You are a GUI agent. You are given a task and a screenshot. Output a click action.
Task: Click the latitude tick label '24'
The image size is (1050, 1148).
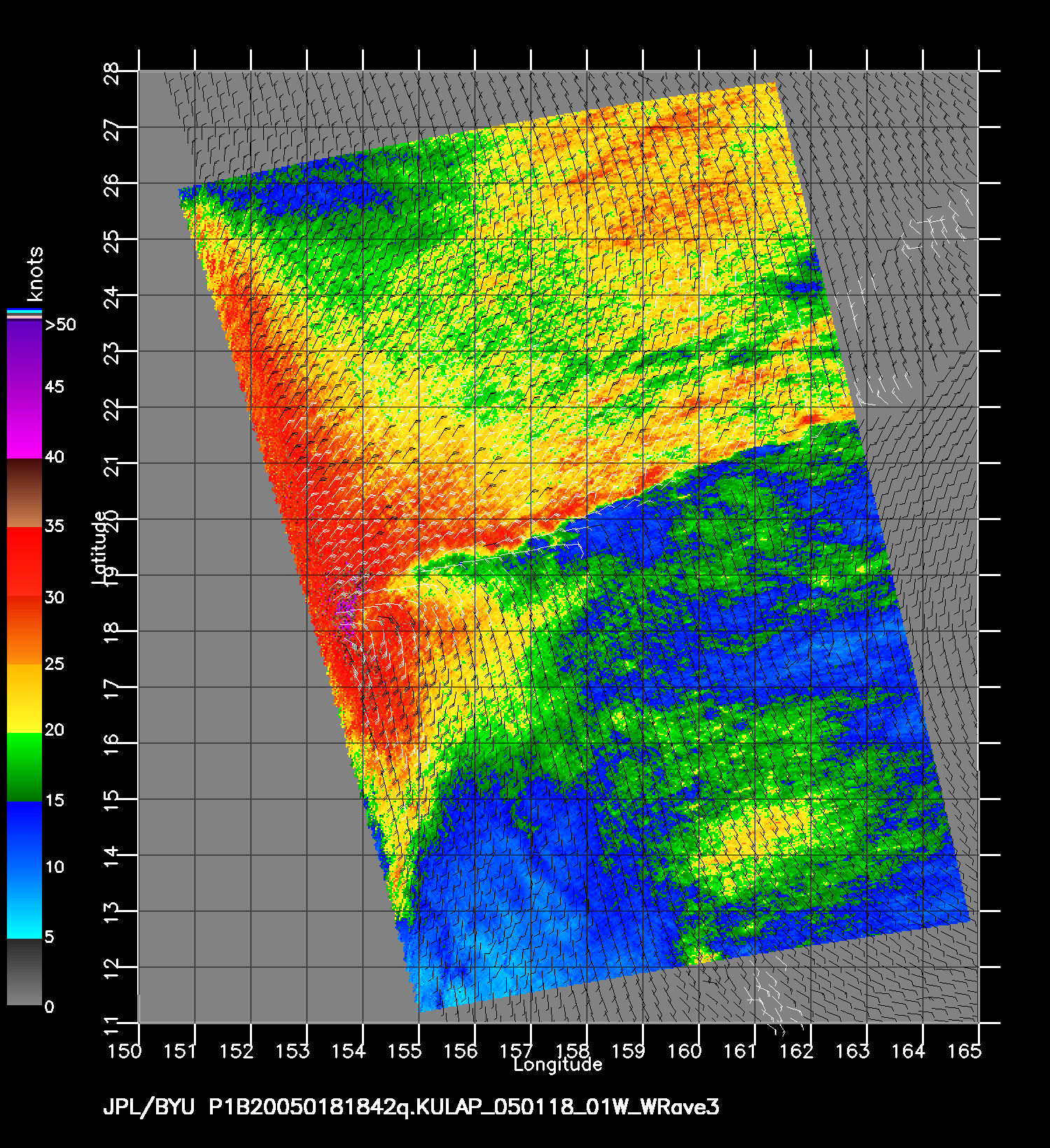112,297
